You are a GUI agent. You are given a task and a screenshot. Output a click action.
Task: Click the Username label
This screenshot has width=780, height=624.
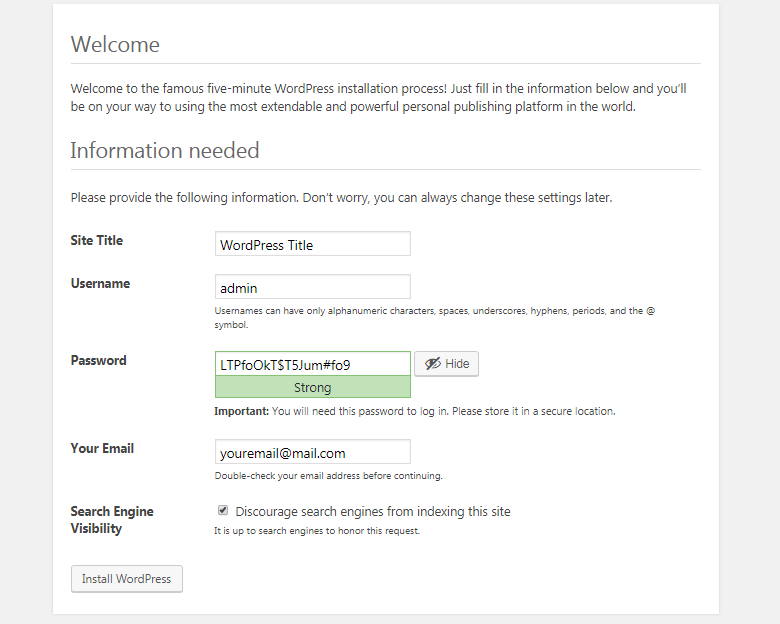pyautogui.click(x=100, y=284)
